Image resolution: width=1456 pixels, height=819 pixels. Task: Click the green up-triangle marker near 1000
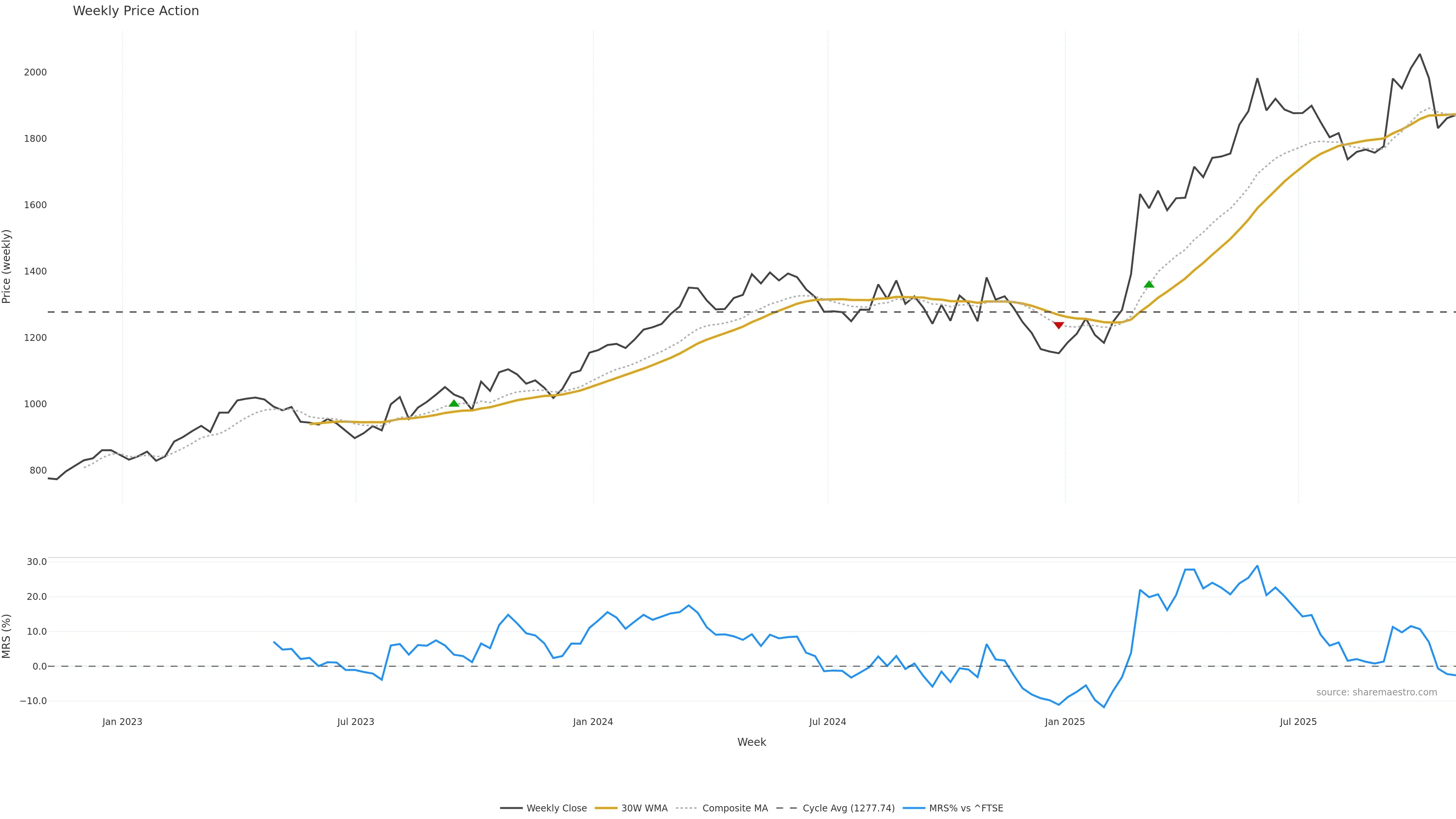(454, 403)
